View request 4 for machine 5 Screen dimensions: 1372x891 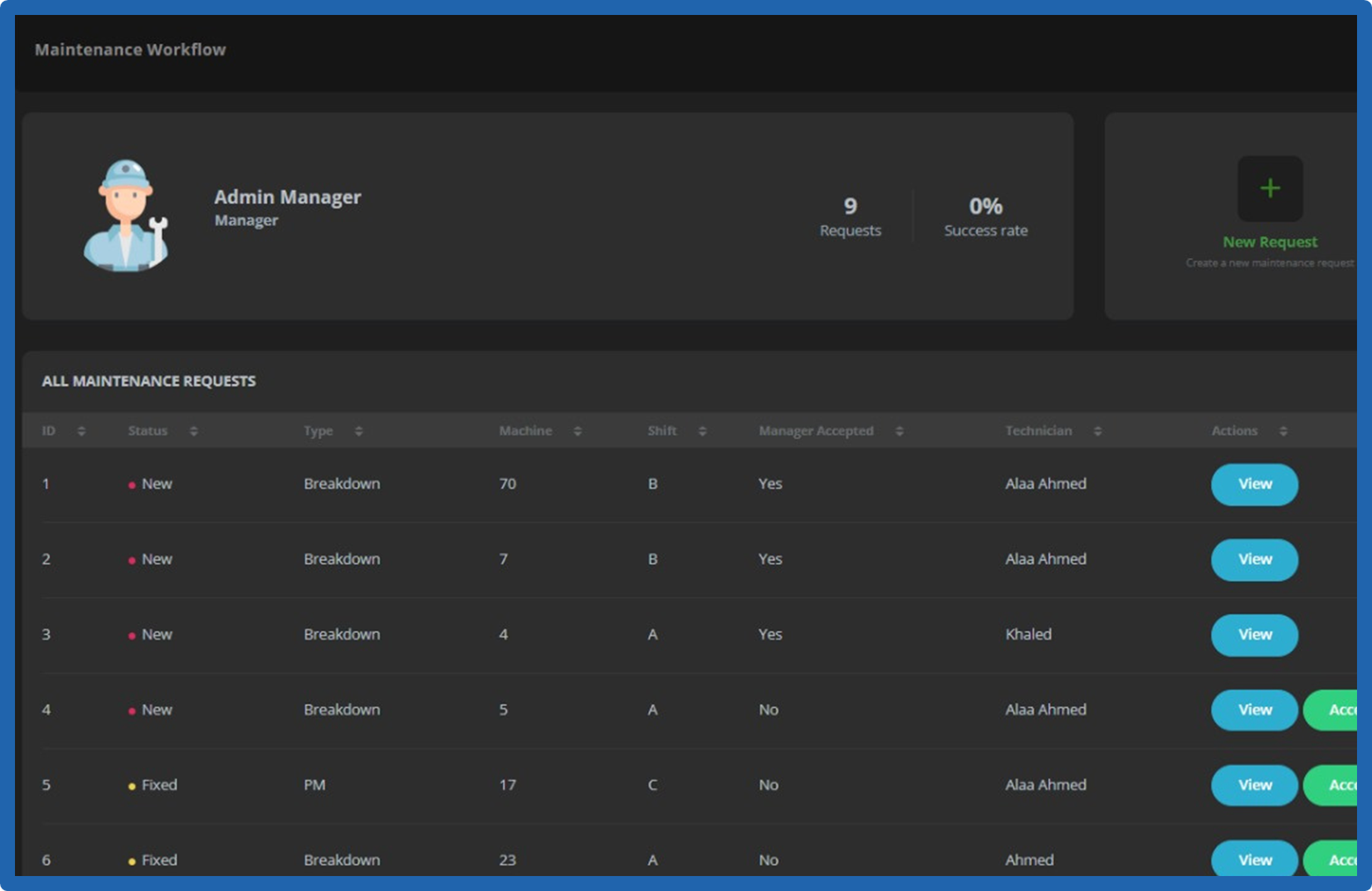click(1254, 711)
